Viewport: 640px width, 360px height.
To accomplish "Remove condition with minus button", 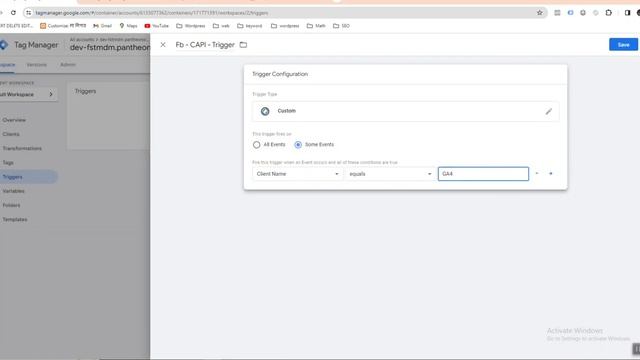I will click(537, 173).
